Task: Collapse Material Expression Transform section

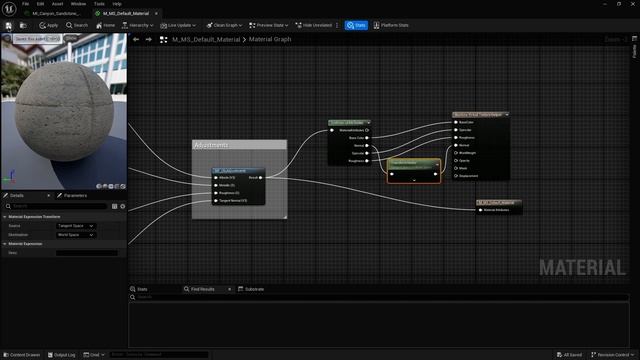Action: pyautogui.click(x=5, y=217)
